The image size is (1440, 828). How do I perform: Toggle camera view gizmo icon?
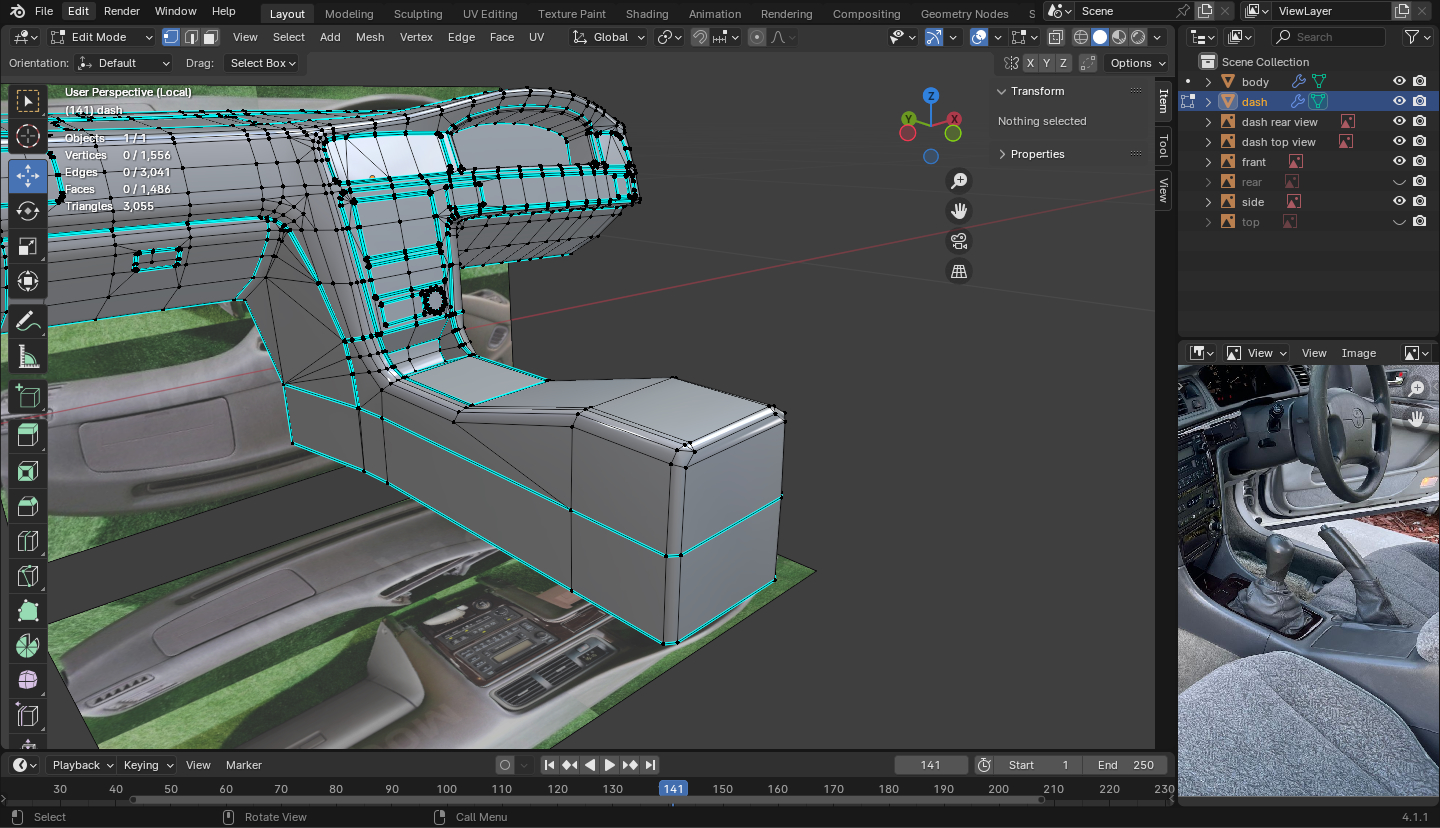pyautogui.click(x=959, y=241)
